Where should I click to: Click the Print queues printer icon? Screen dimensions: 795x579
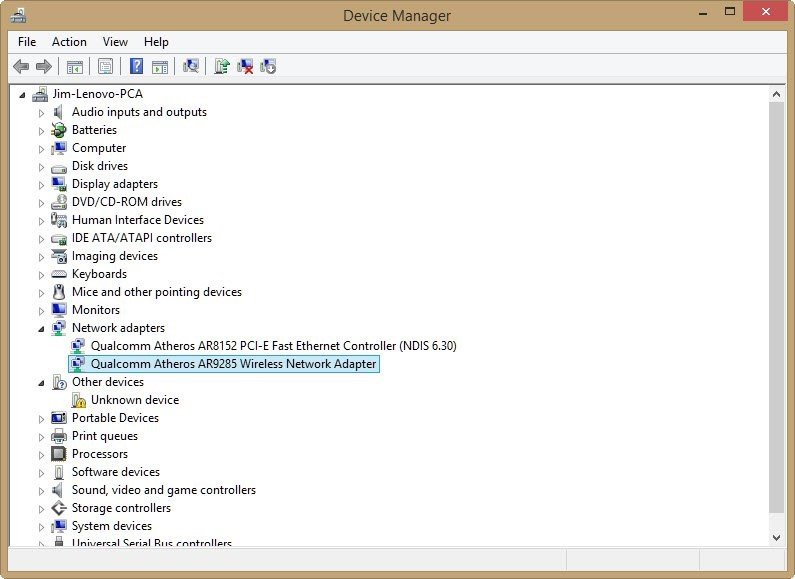point(59,436)
